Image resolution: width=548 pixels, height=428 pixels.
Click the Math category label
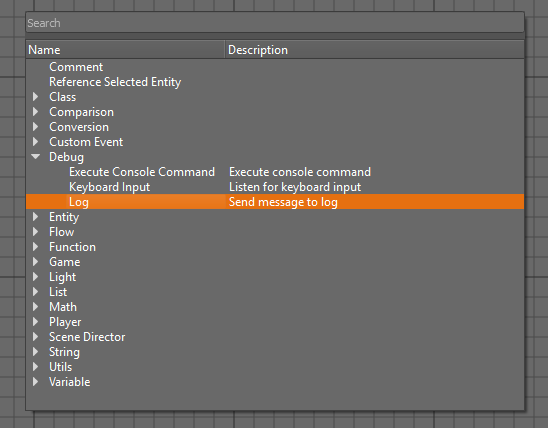click(x=63, y=307)
